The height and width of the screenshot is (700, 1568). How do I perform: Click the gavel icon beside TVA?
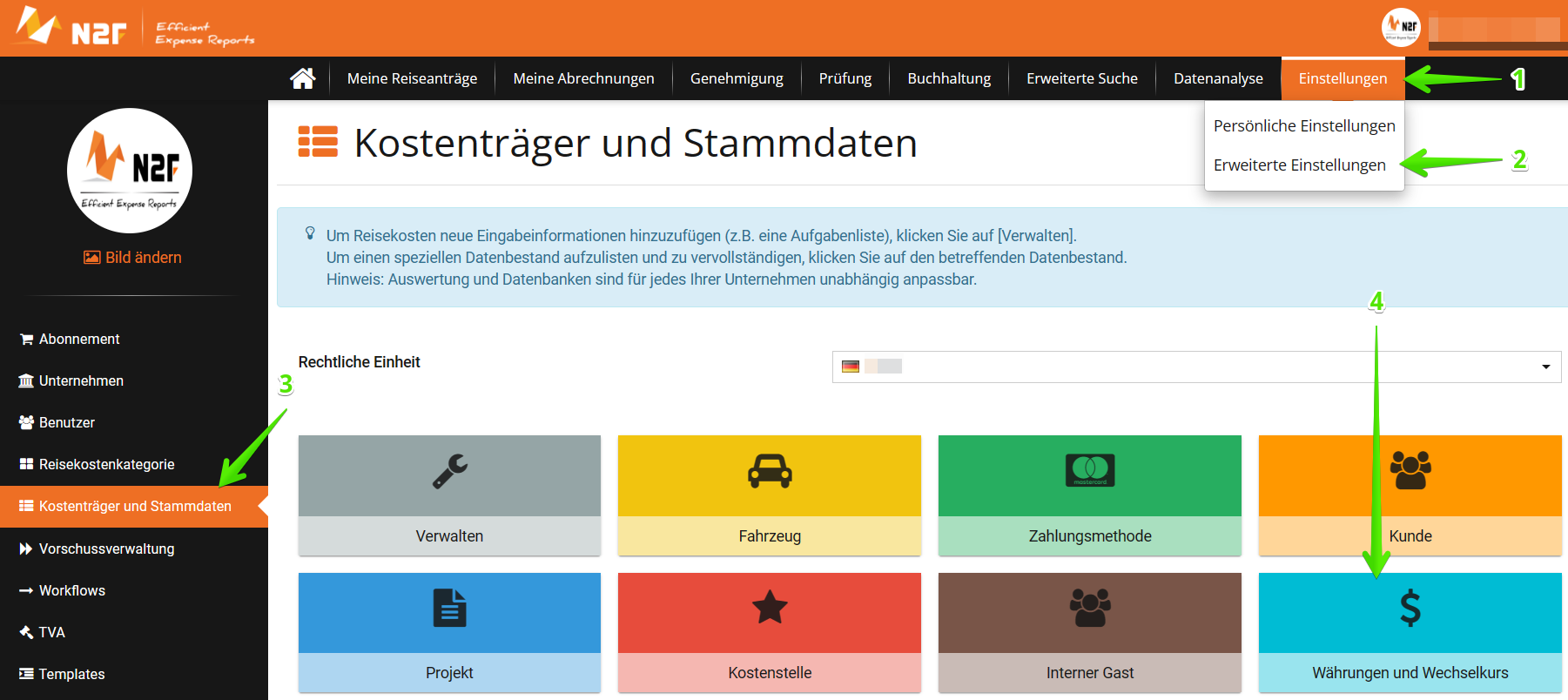26,632
